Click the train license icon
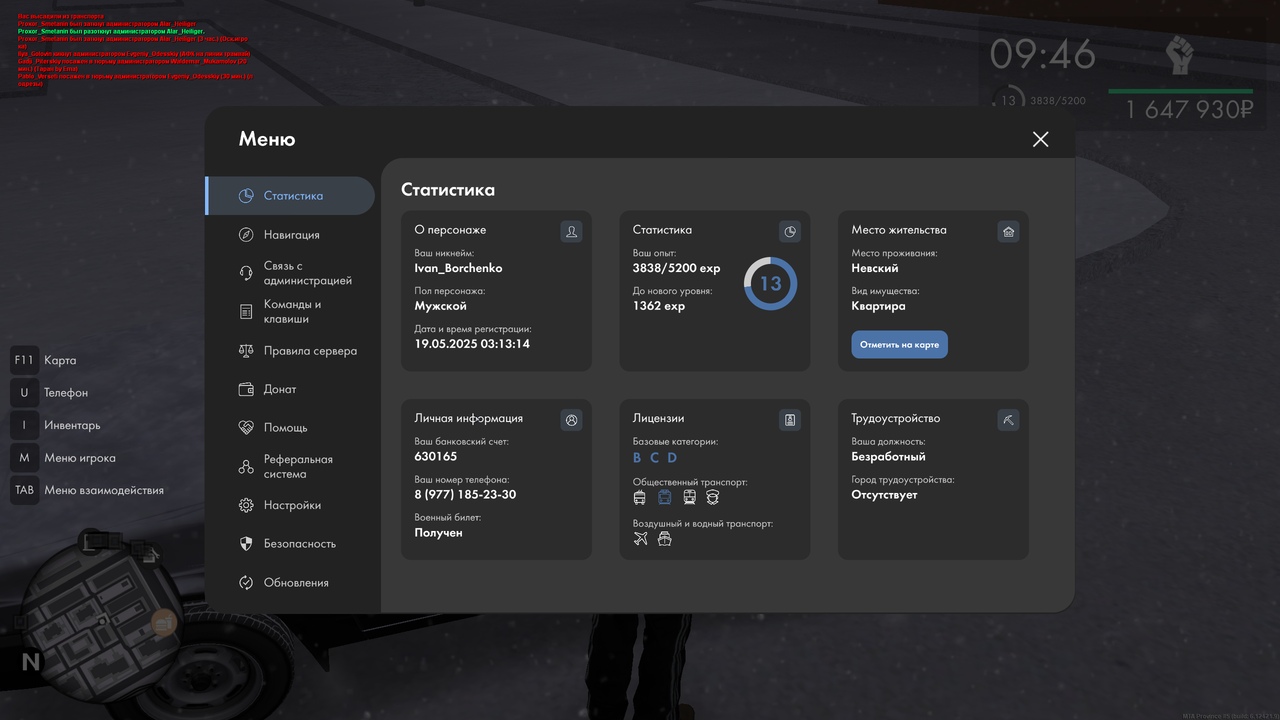The image size is (1280, 720). 689,497
